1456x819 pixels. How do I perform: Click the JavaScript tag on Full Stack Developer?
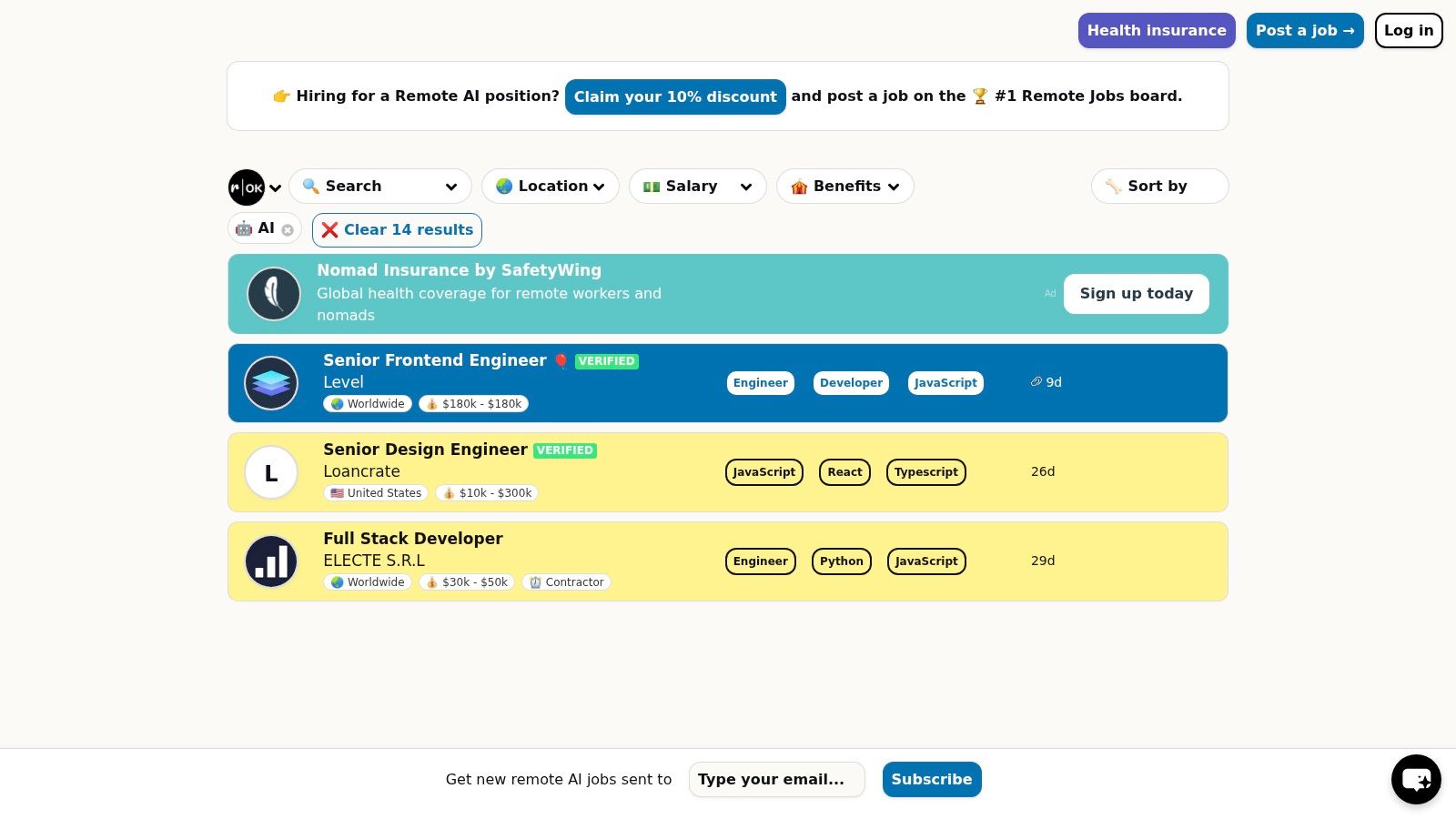point(926,561)
